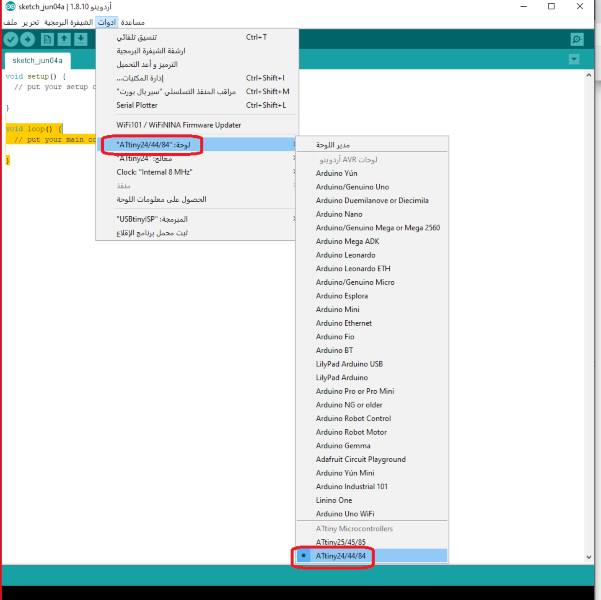Click the New sketch toolbar icon
Viewport: 601px width, 600px height.
click(x=47, y=39)
